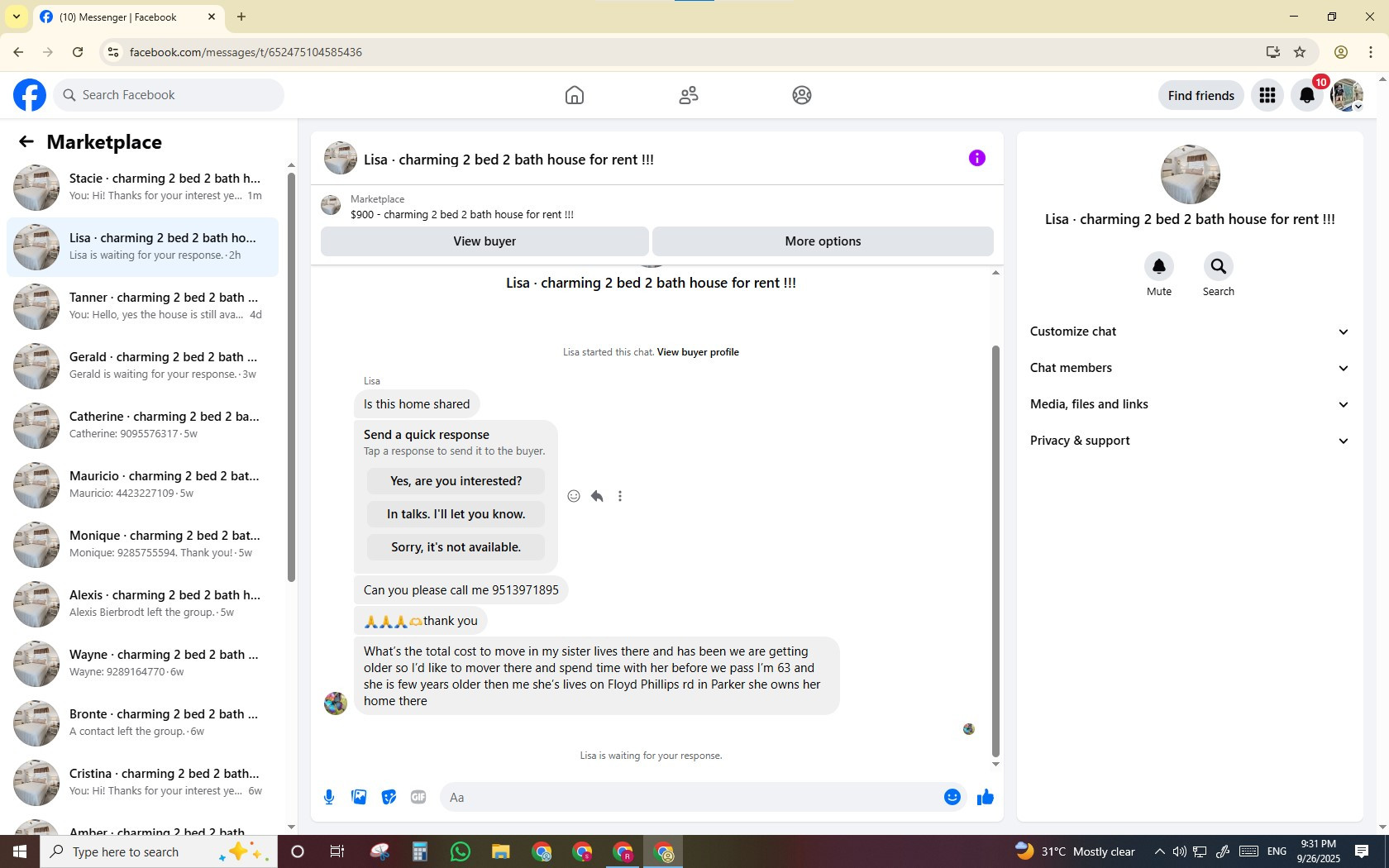This screenshot has width=1389, height=868.
Task: Choose a GIF
Action: coord(418,797)
